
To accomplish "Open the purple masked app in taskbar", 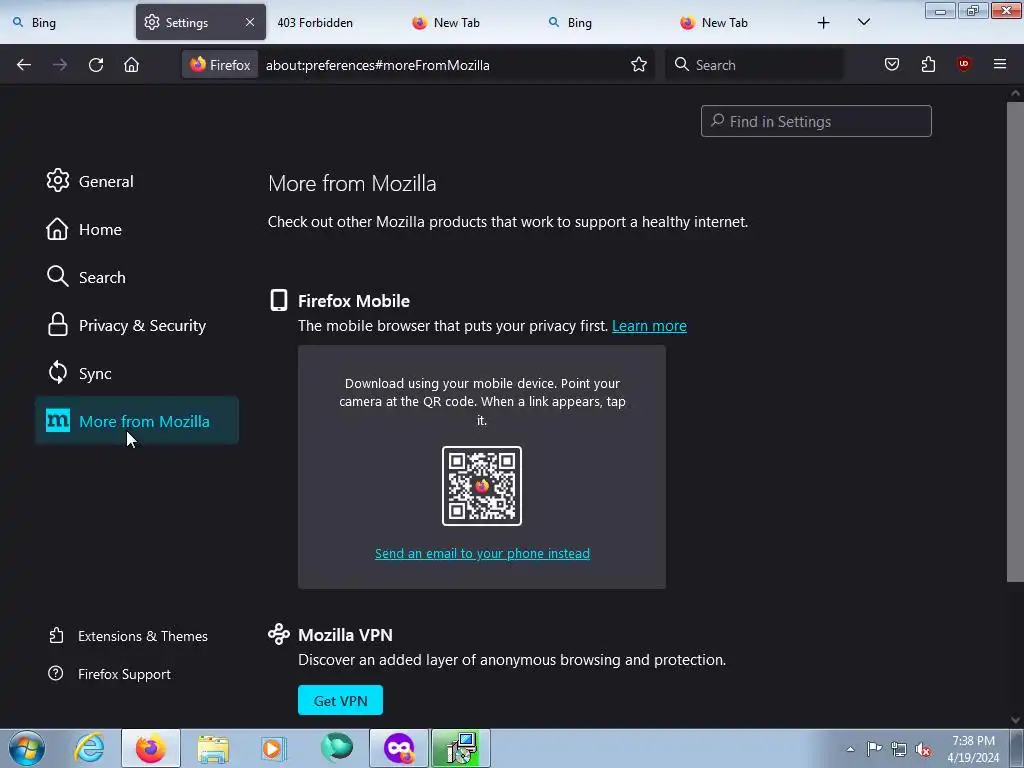I will coord(399,748).
